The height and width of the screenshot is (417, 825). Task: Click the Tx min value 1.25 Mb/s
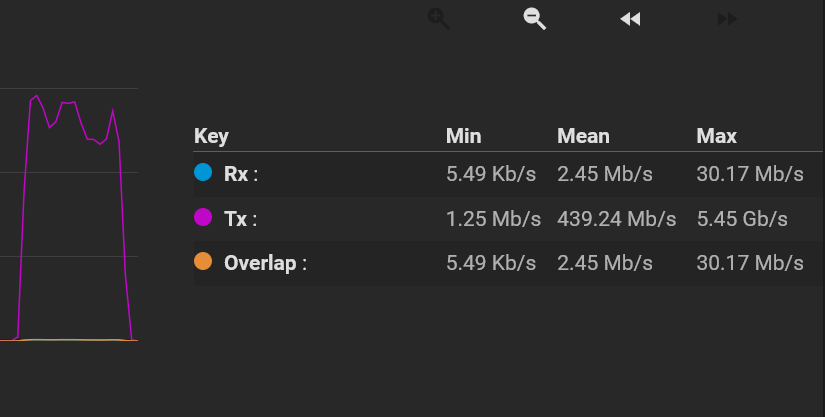[494, 219]
